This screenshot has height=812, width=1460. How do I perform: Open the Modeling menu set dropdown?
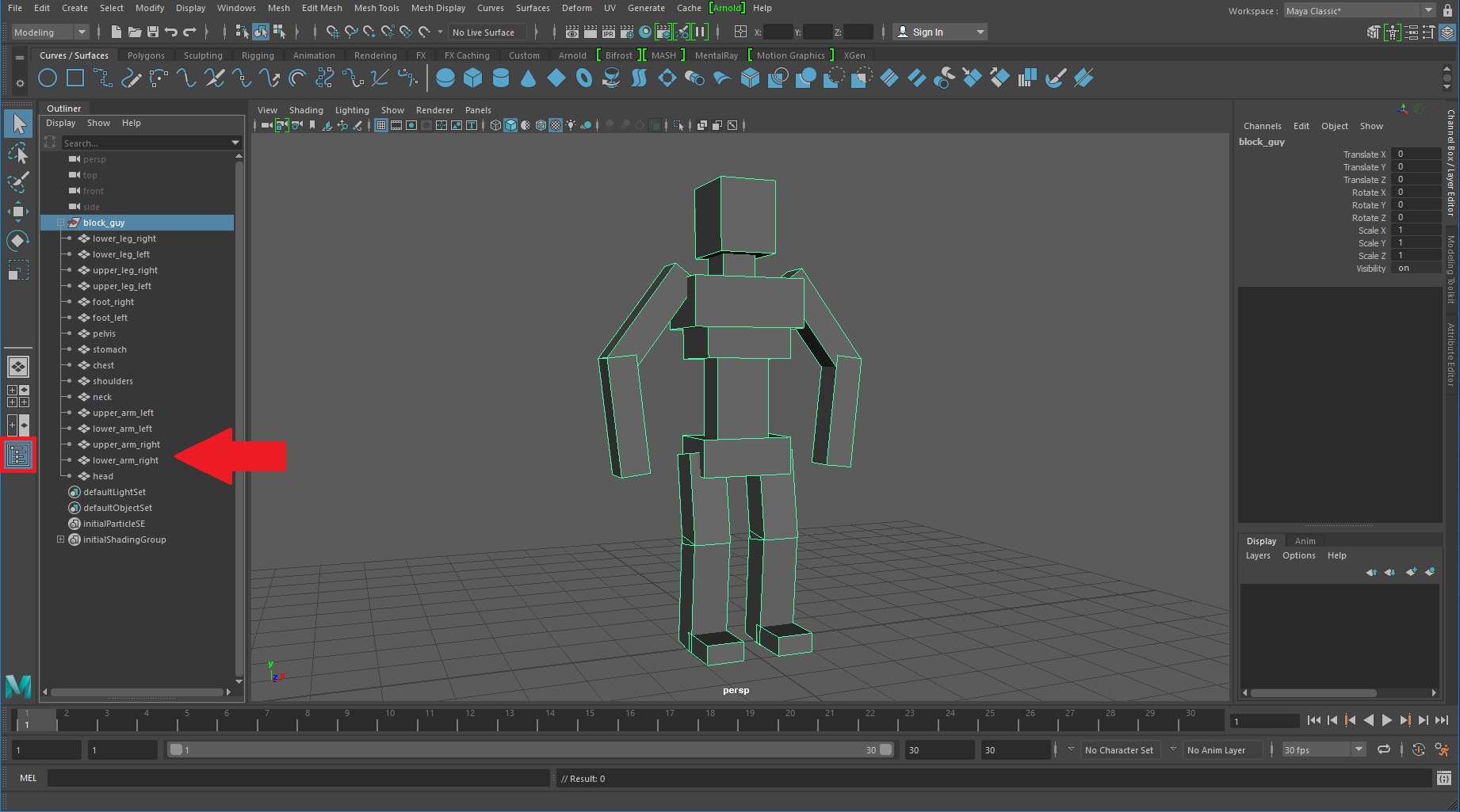[x=50, y=32]
